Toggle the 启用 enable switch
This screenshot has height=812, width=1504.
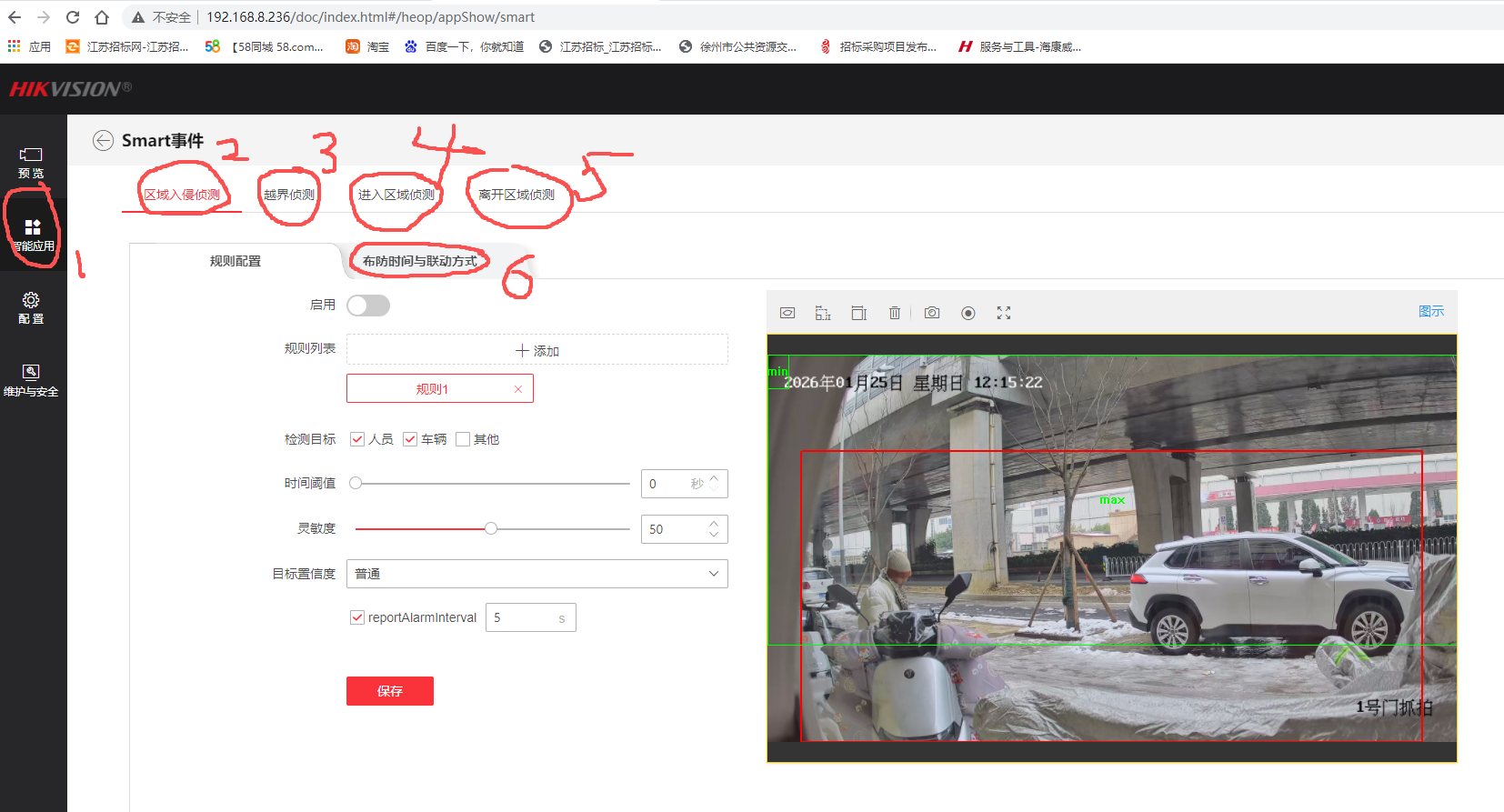tap(368, 306)
